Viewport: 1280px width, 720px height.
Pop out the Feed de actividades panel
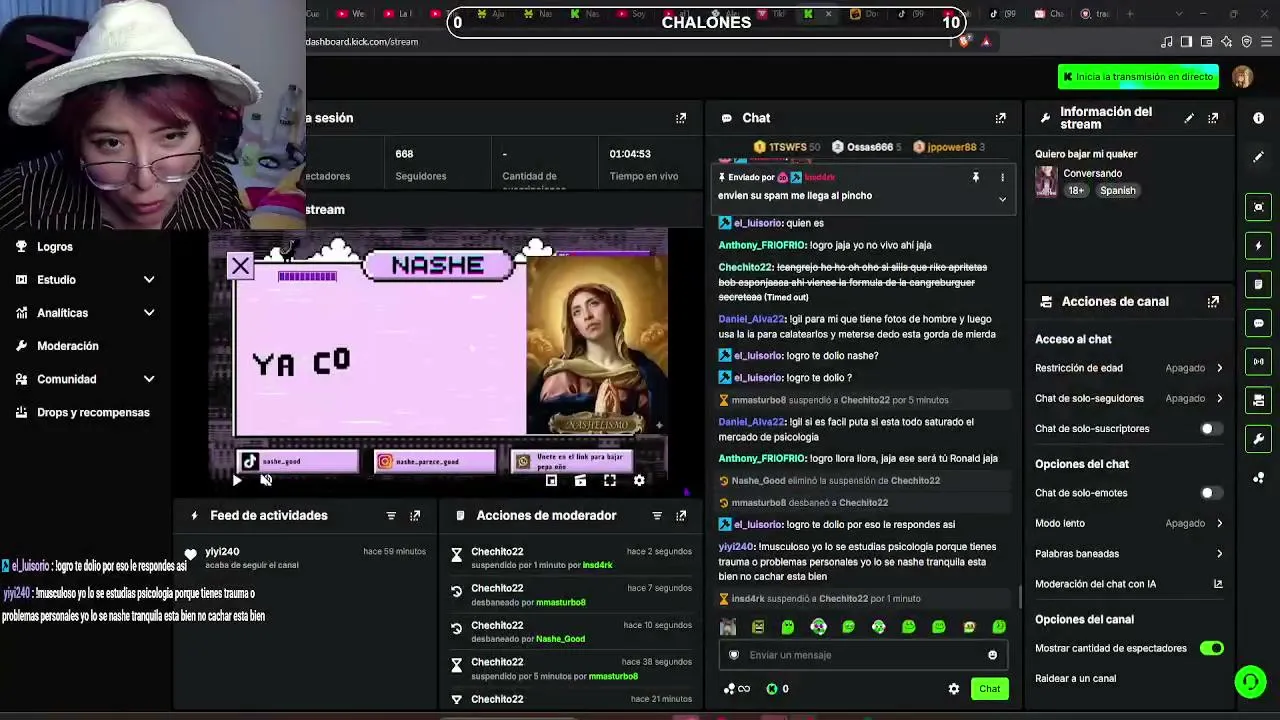(x=415, y=515)
